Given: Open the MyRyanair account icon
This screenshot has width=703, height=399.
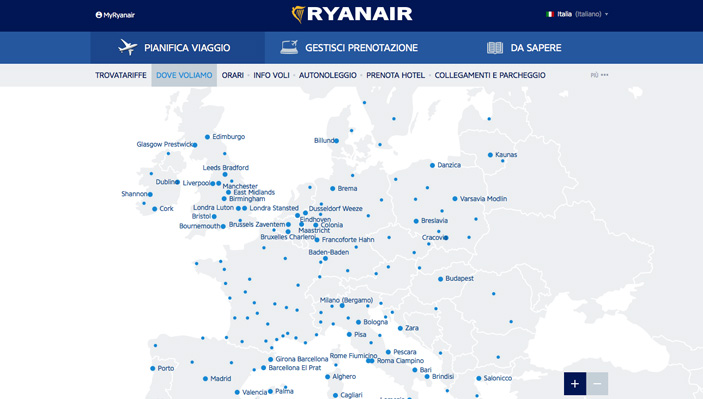Looking at the screenshot, I should click(99, 15).
